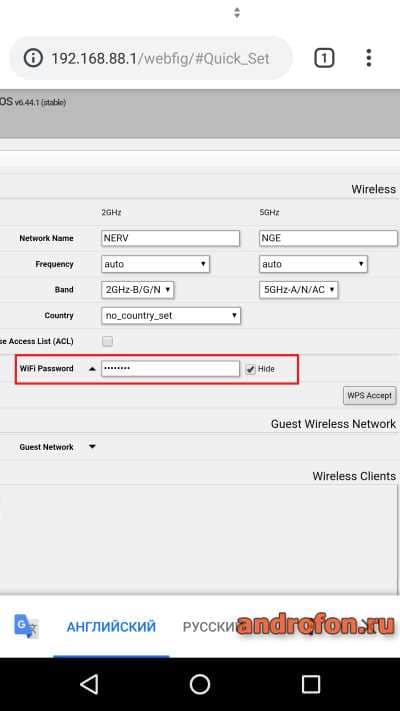This screenshot has height=711, width=400.
Task: Click the 2GHz column label
Action: click(111, 212)
